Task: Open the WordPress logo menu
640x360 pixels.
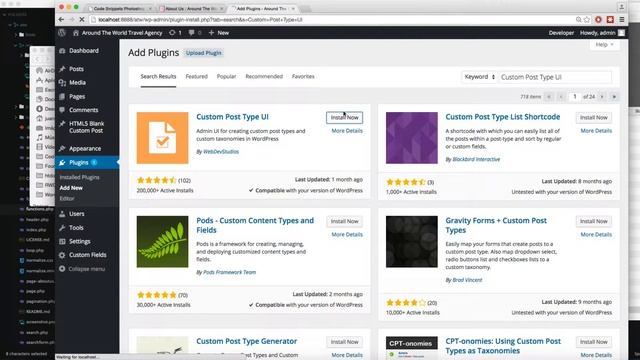Action: click(x=62, y=33)
